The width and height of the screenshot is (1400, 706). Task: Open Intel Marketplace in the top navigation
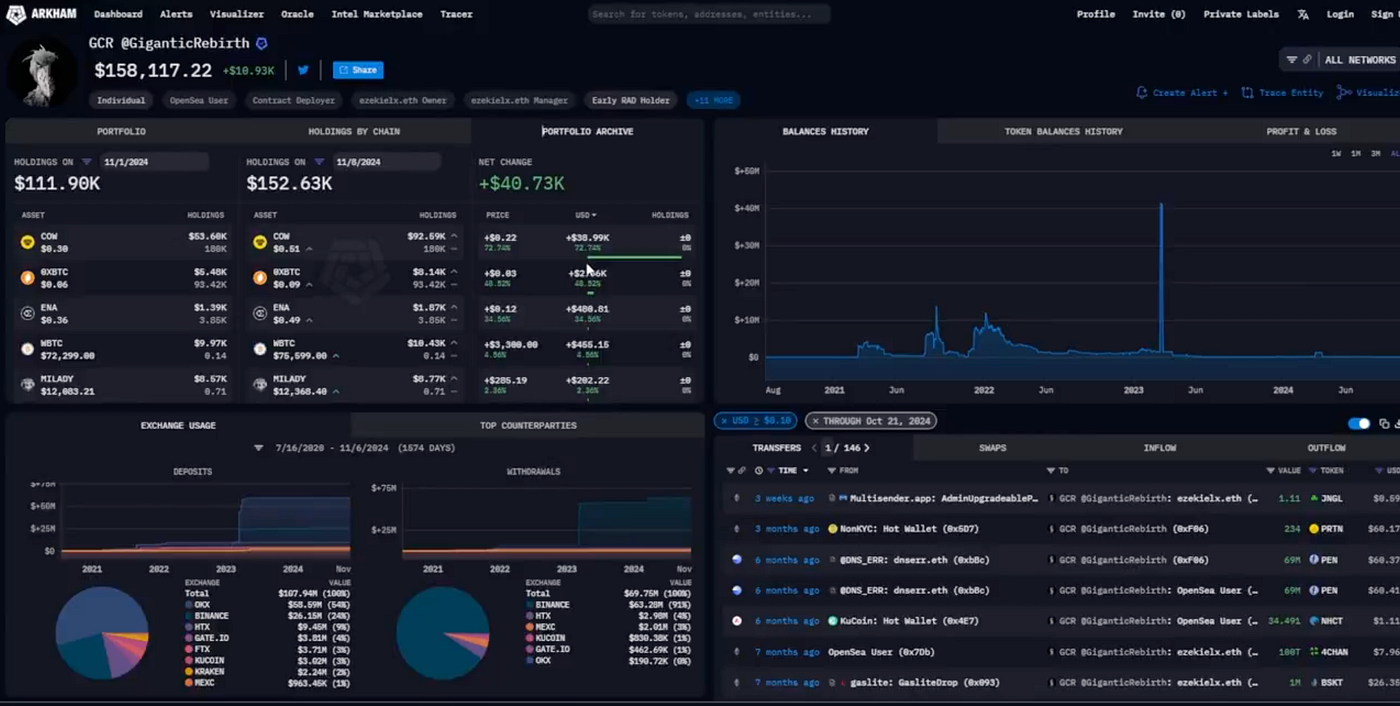pyautogui.click(x=377, y=14)
